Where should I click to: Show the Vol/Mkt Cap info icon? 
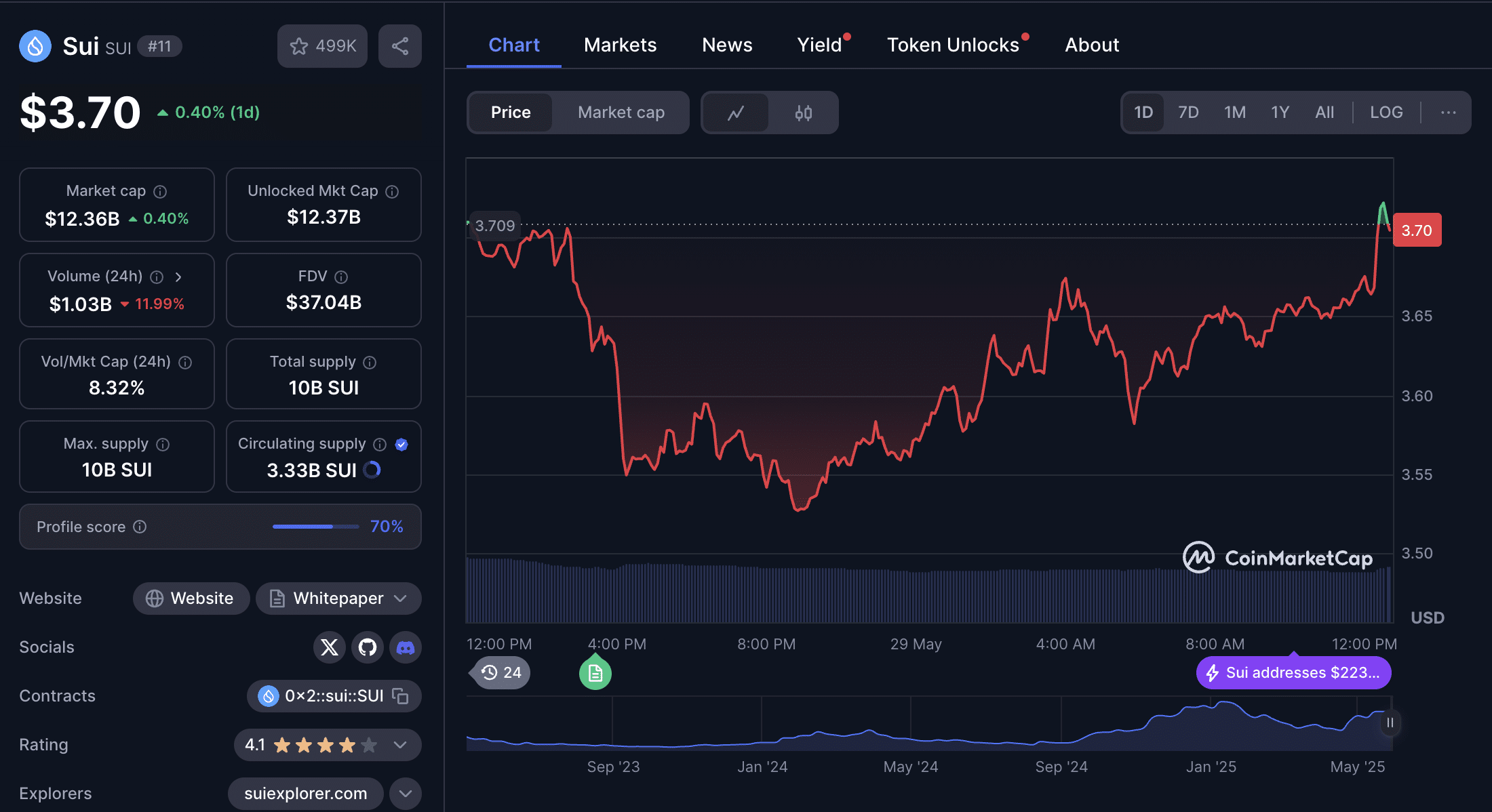click(x=185, y=363)
